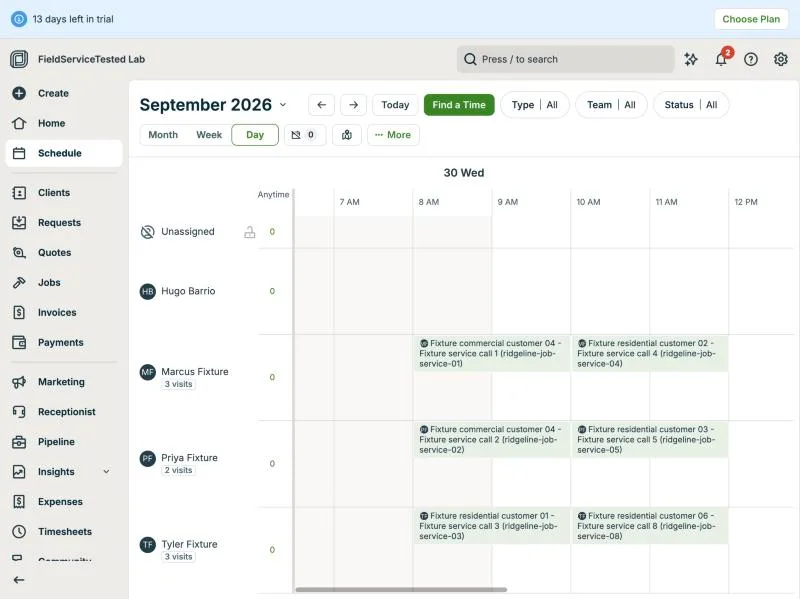
Task: Click FieldServiceTested Lab logo icon
Action: click(x=19, y=59)
